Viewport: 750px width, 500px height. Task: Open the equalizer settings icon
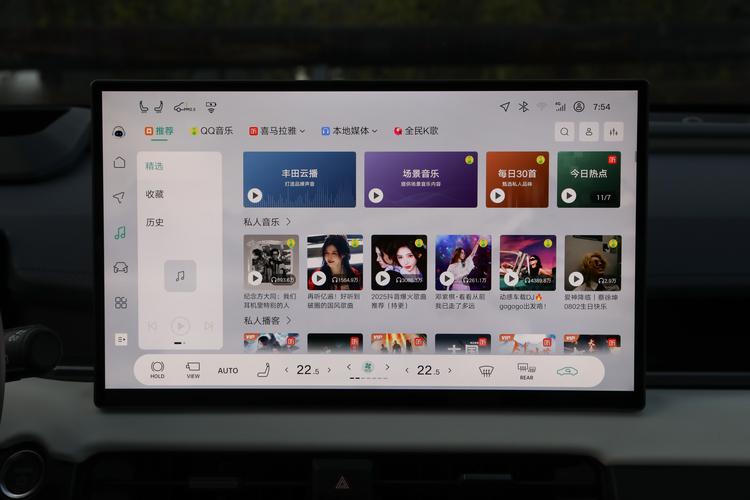point(613,131)
